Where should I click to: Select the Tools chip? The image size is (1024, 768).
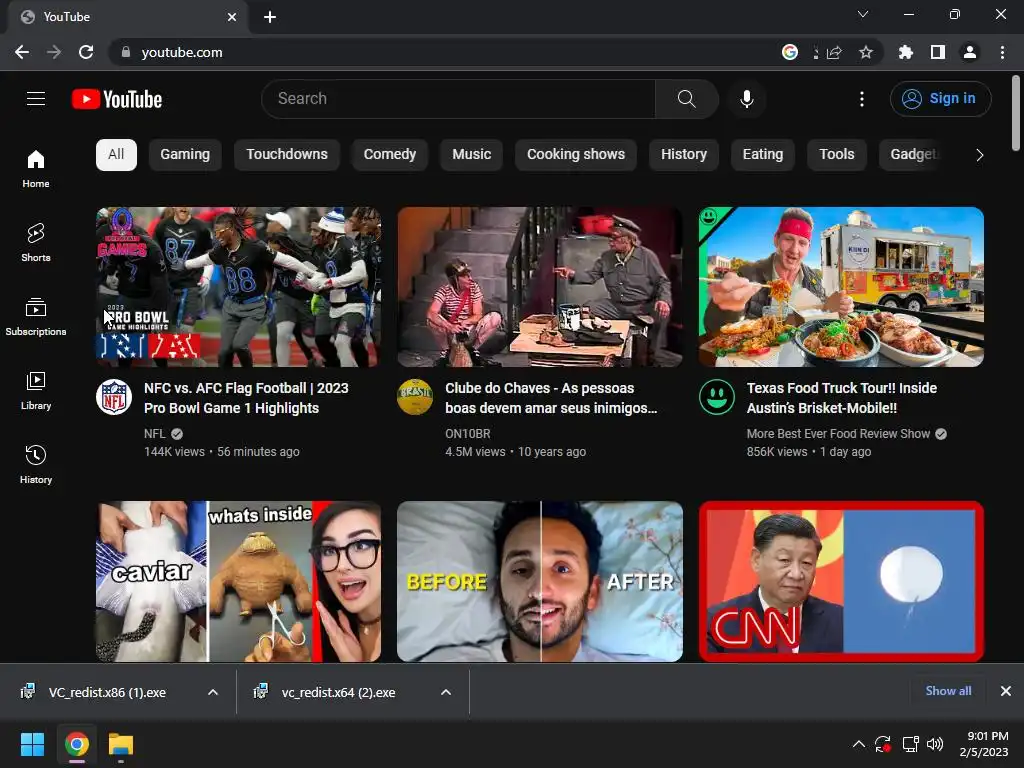[837, 155]
